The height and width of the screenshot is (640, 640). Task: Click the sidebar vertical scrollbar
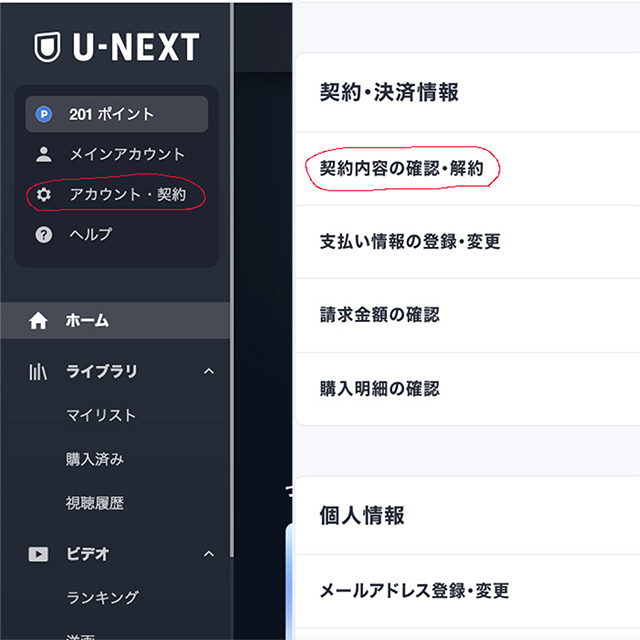232,280
